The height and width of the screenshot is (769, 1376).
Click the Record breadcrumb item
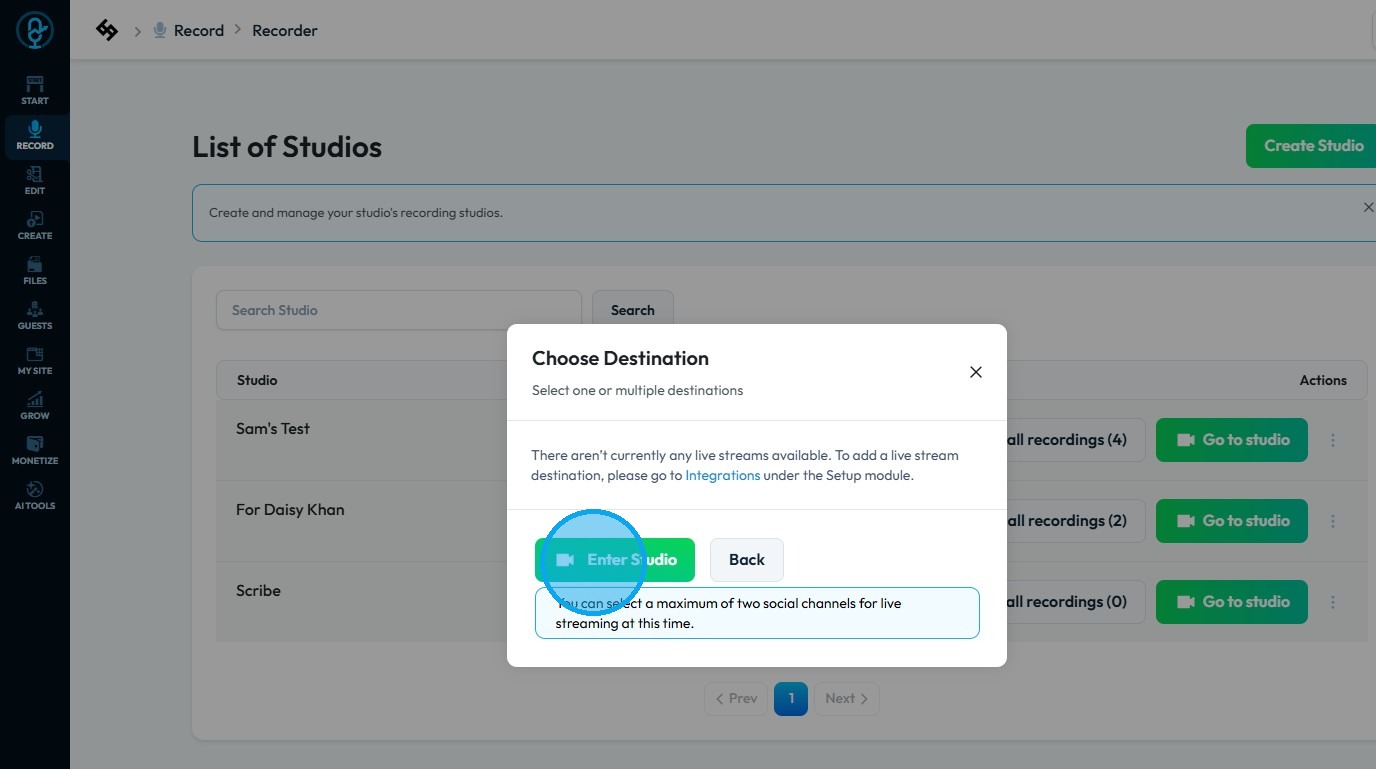pyautogui.click(x=198, y=31)
